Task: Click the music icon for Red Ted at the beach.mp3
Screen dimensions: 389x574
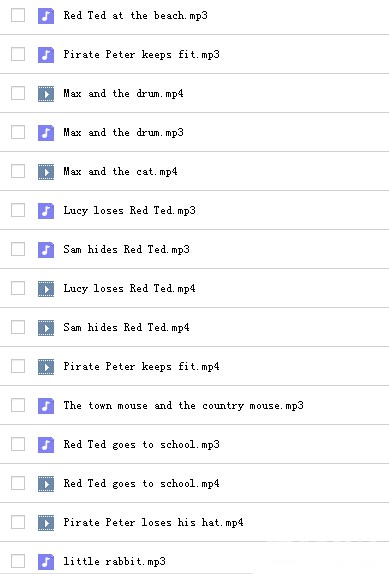Action: click(46, 16)
